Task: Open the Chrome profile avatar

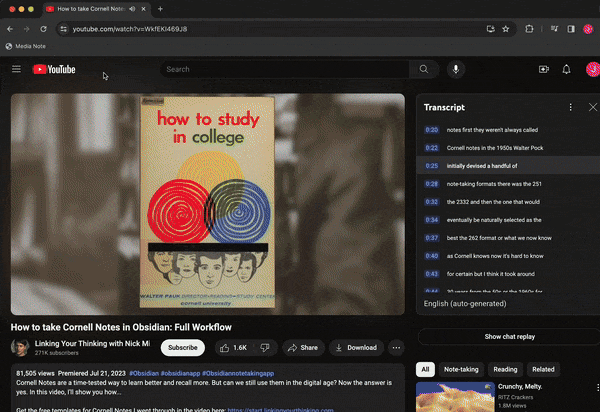Action: pos(588,29)
